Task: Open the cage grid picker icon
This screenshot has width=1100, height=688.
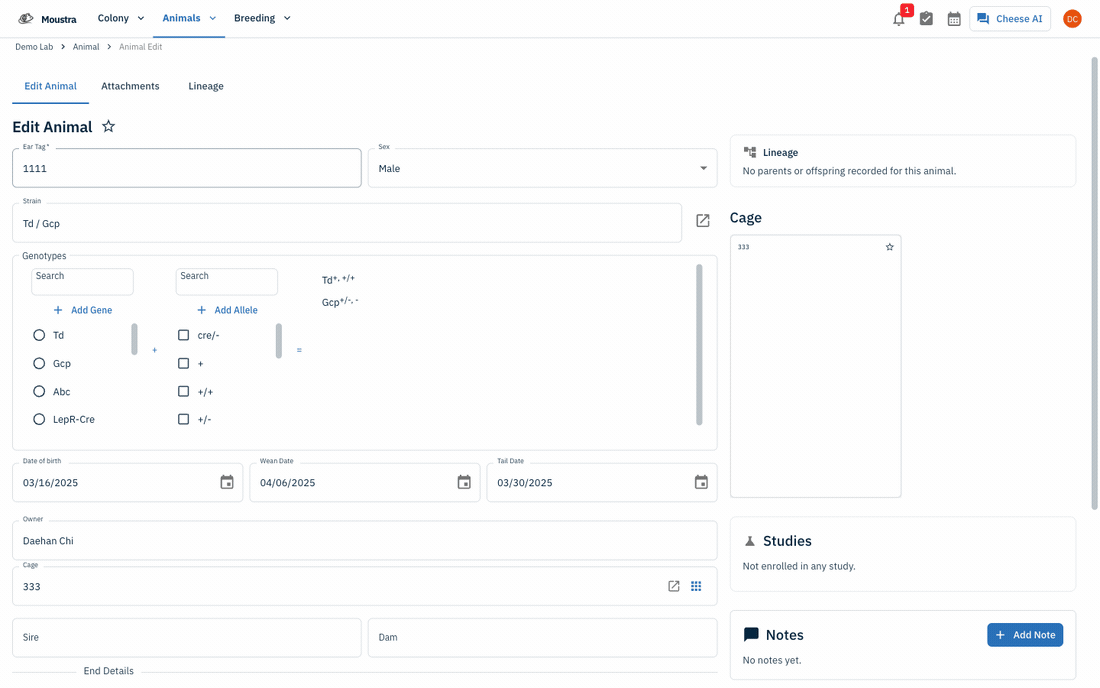Action: click(696, 586)
